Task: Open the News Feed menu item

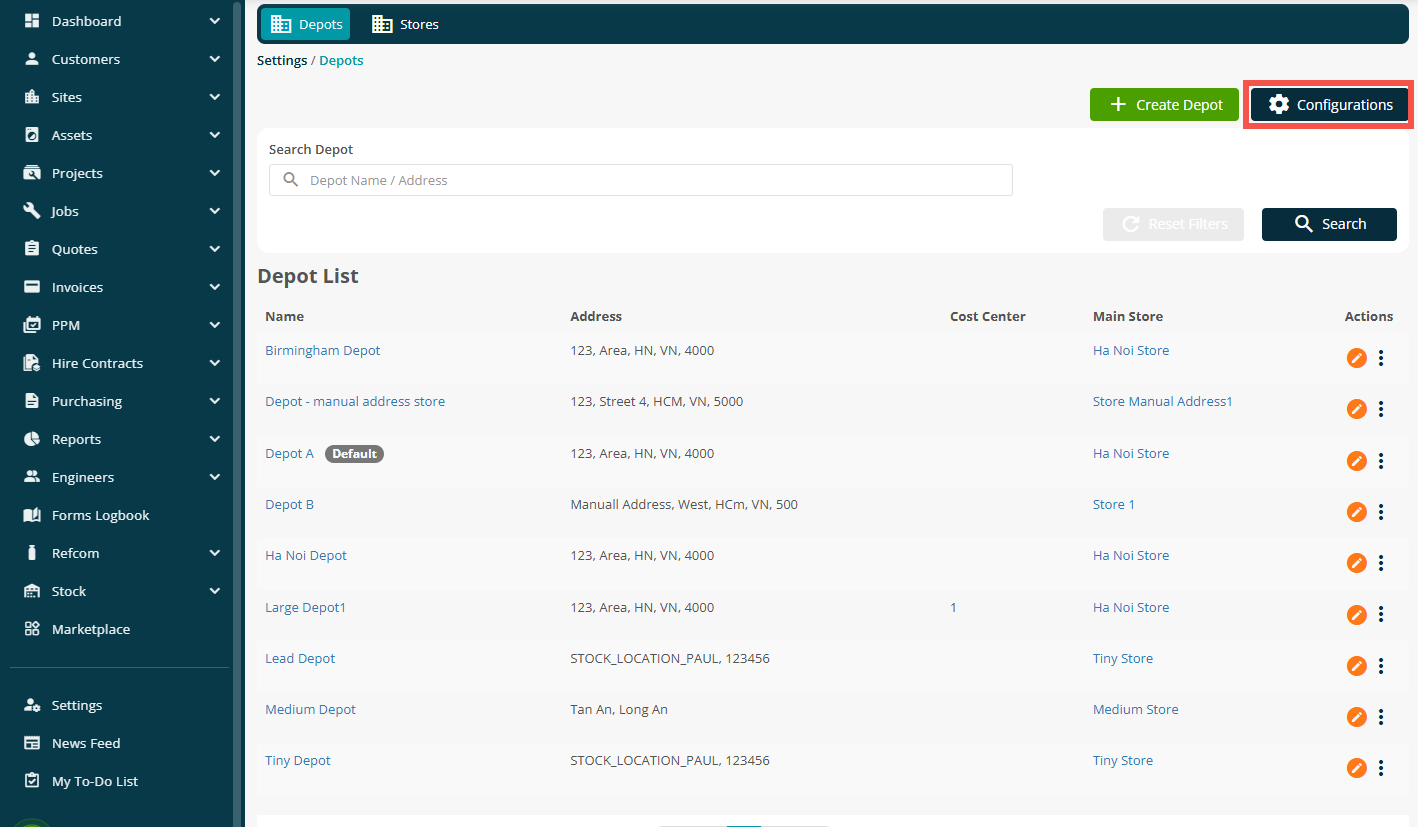Action: (x=86, y=743)
